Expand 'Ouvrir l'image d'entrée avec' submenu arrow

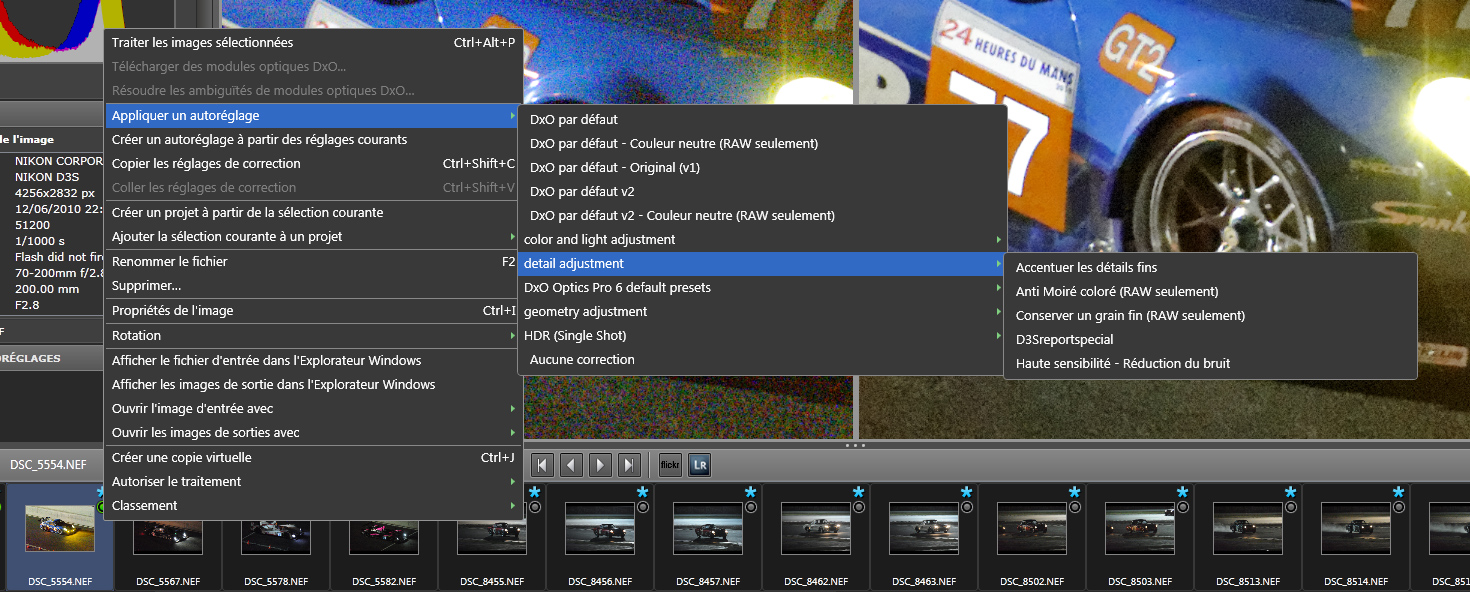click(x=513, y=409)
